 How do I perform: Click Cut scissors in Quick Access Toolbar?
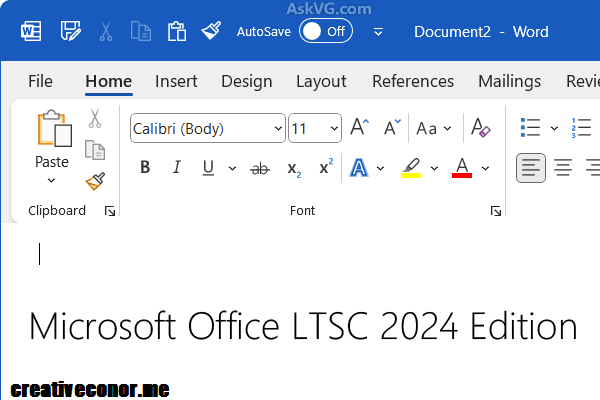pyautogui.click(x=106, y=31)
